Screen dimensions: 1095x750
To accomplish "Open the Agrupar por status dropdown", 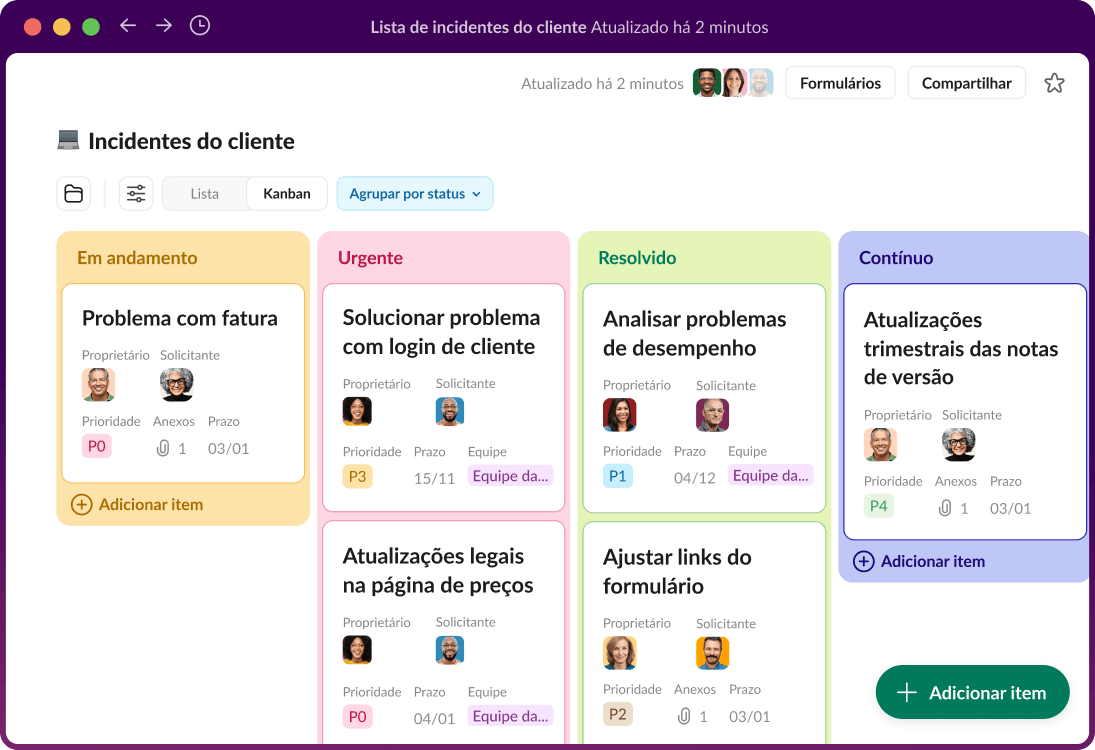I will [415, 193].
